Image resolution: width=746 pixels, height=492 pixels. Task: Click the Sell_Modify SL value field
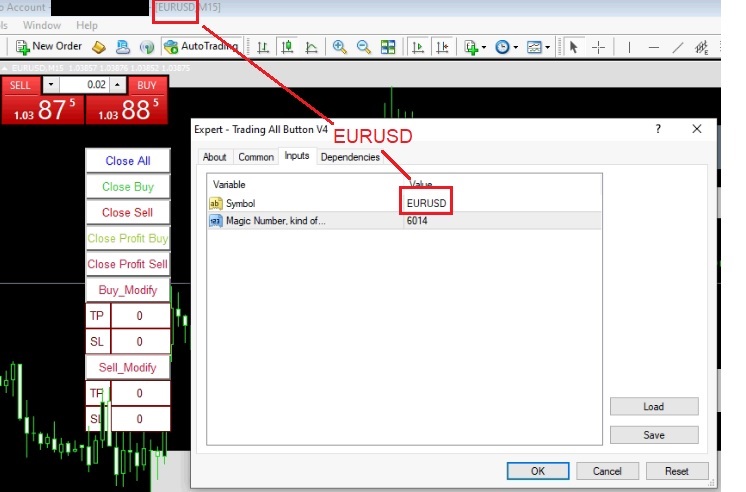point(140,419)
